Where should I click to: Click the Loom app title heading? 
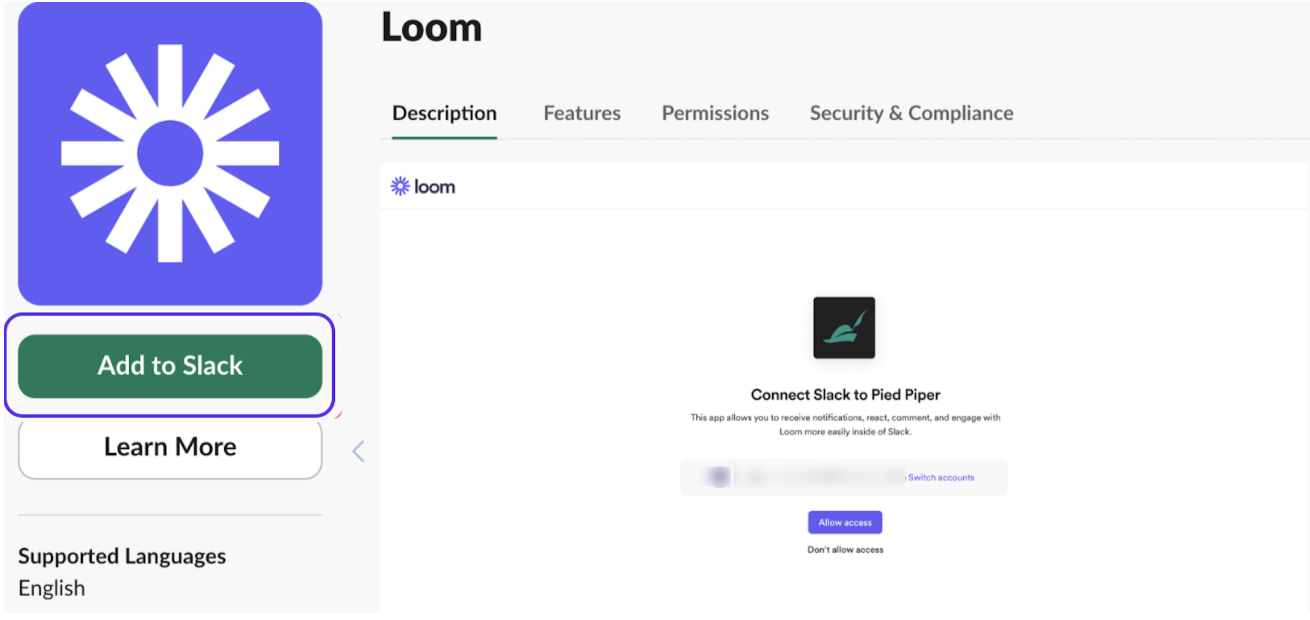point(432,27)
